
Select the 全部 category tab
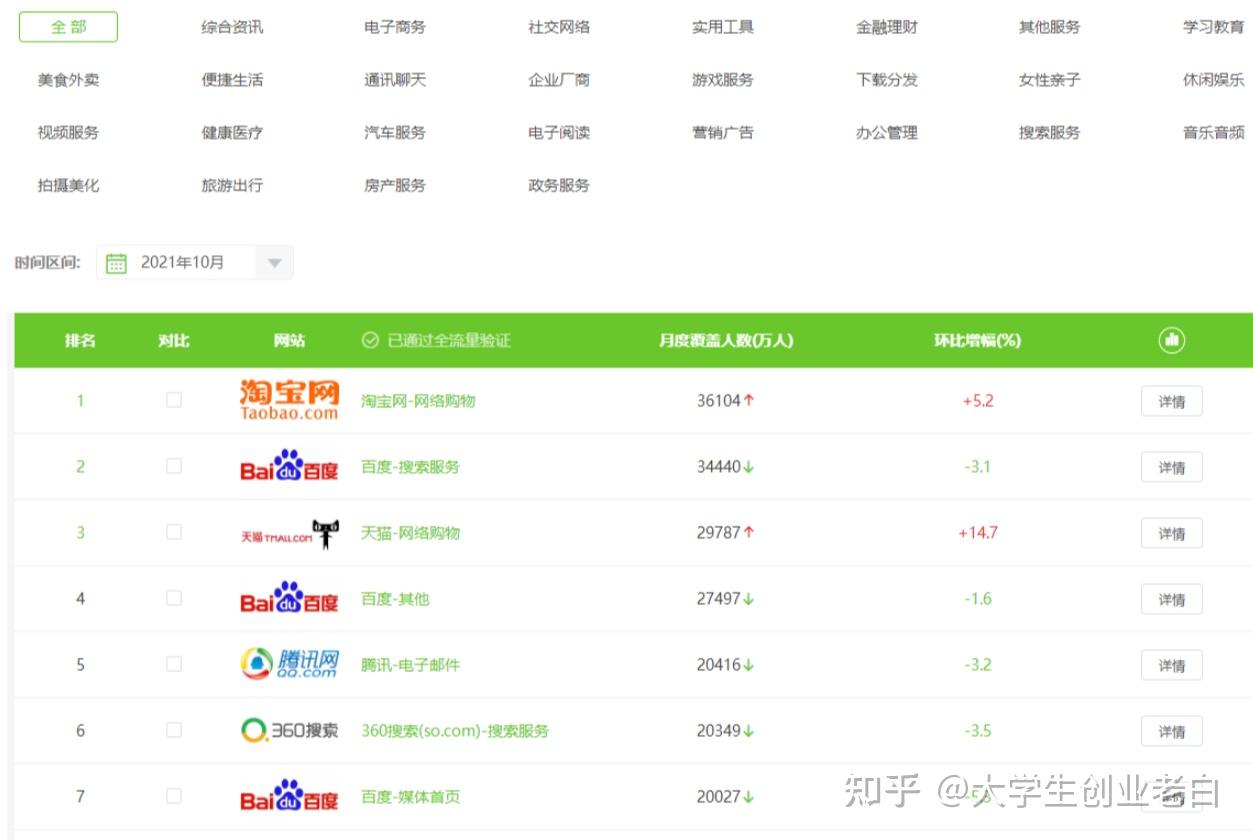[68, 27]
